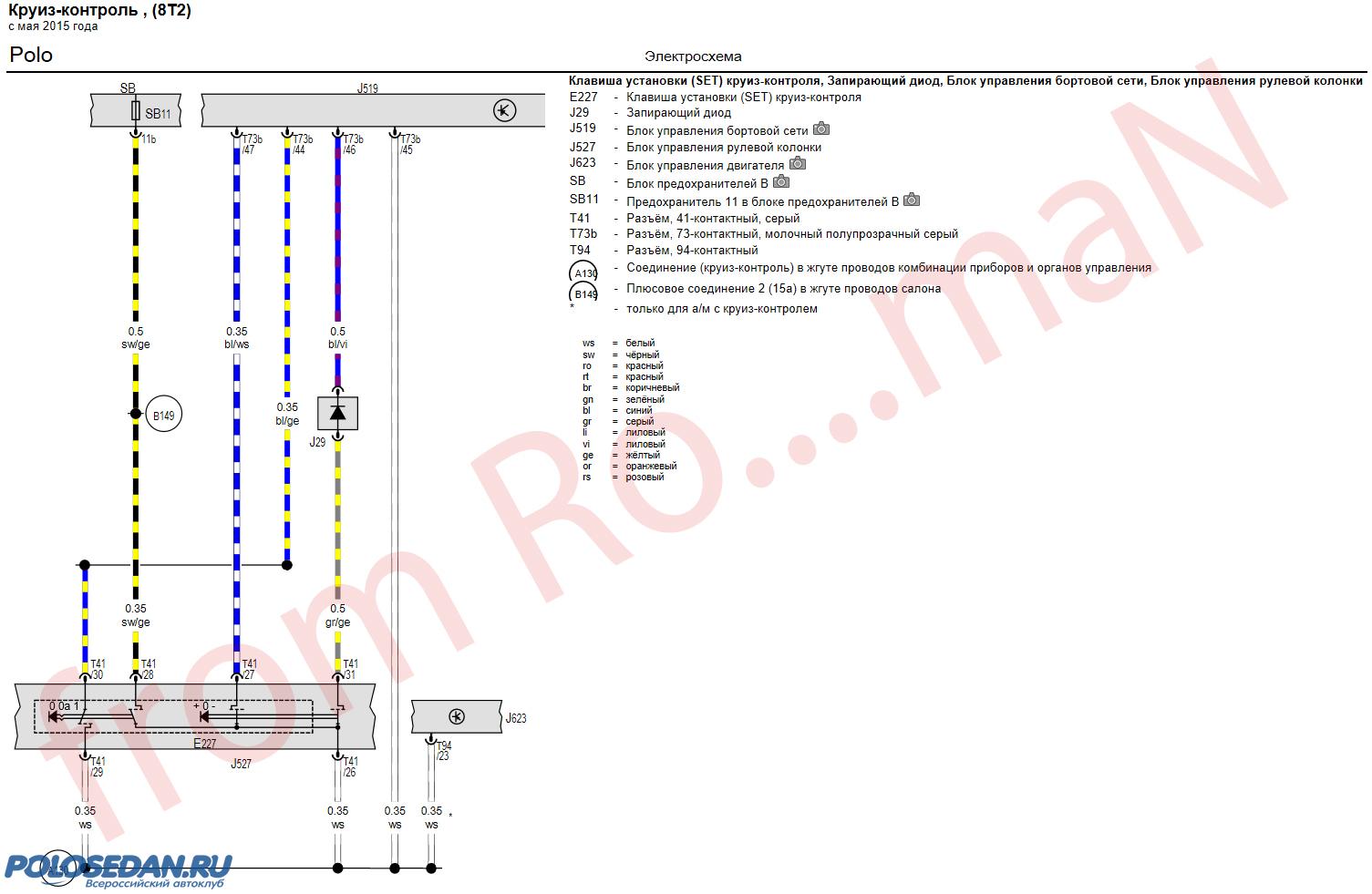Open the camera icon beside J623 engine control
The height and width of the screenshot is (894, 1372).
click(797, 164)
